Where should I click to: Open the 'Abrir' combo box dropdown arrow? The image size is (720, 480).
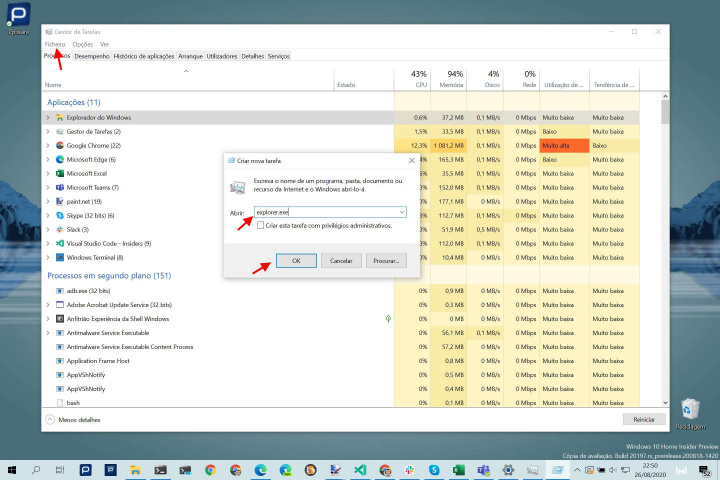[x=401, y=212]
